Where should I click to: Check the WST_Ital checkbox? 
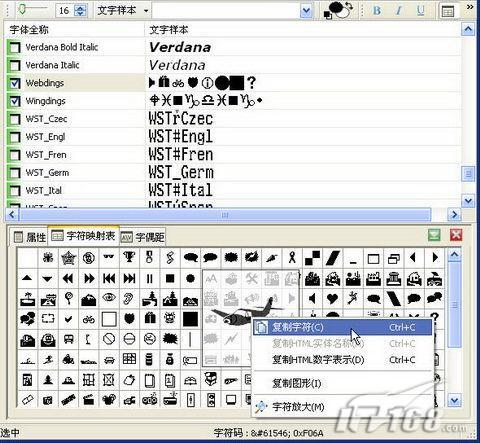(15, 191)
